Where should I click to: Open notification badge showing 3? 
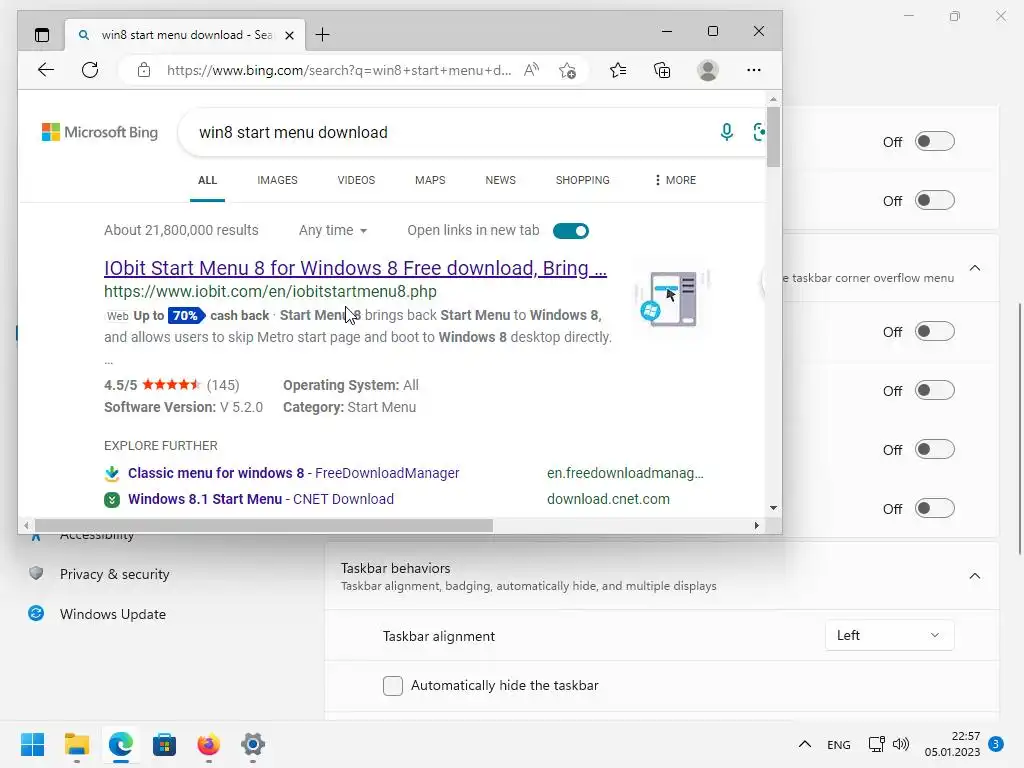pyautogui.click(x=996, y=744)
